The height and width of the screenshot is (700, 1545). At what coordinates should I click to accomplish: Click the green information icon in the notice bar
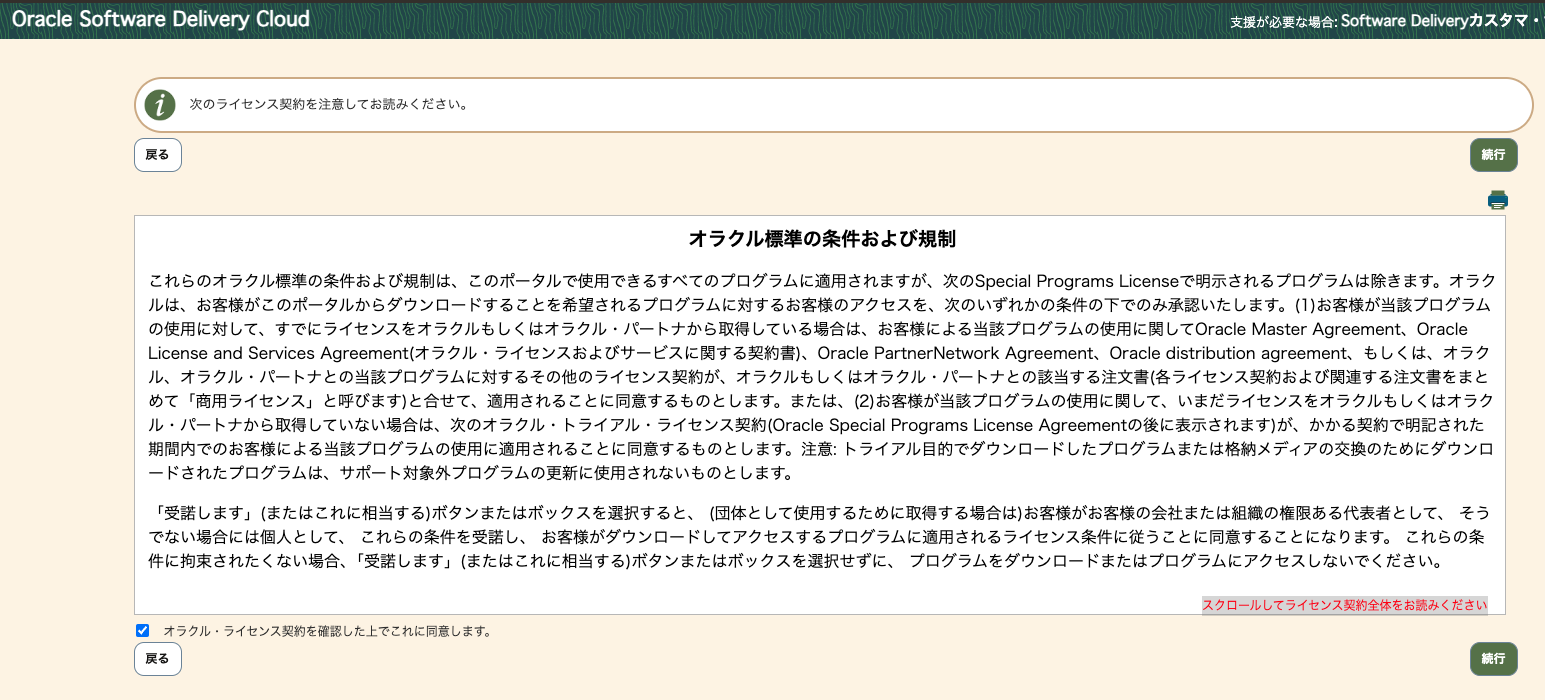[x=160, y=105]
